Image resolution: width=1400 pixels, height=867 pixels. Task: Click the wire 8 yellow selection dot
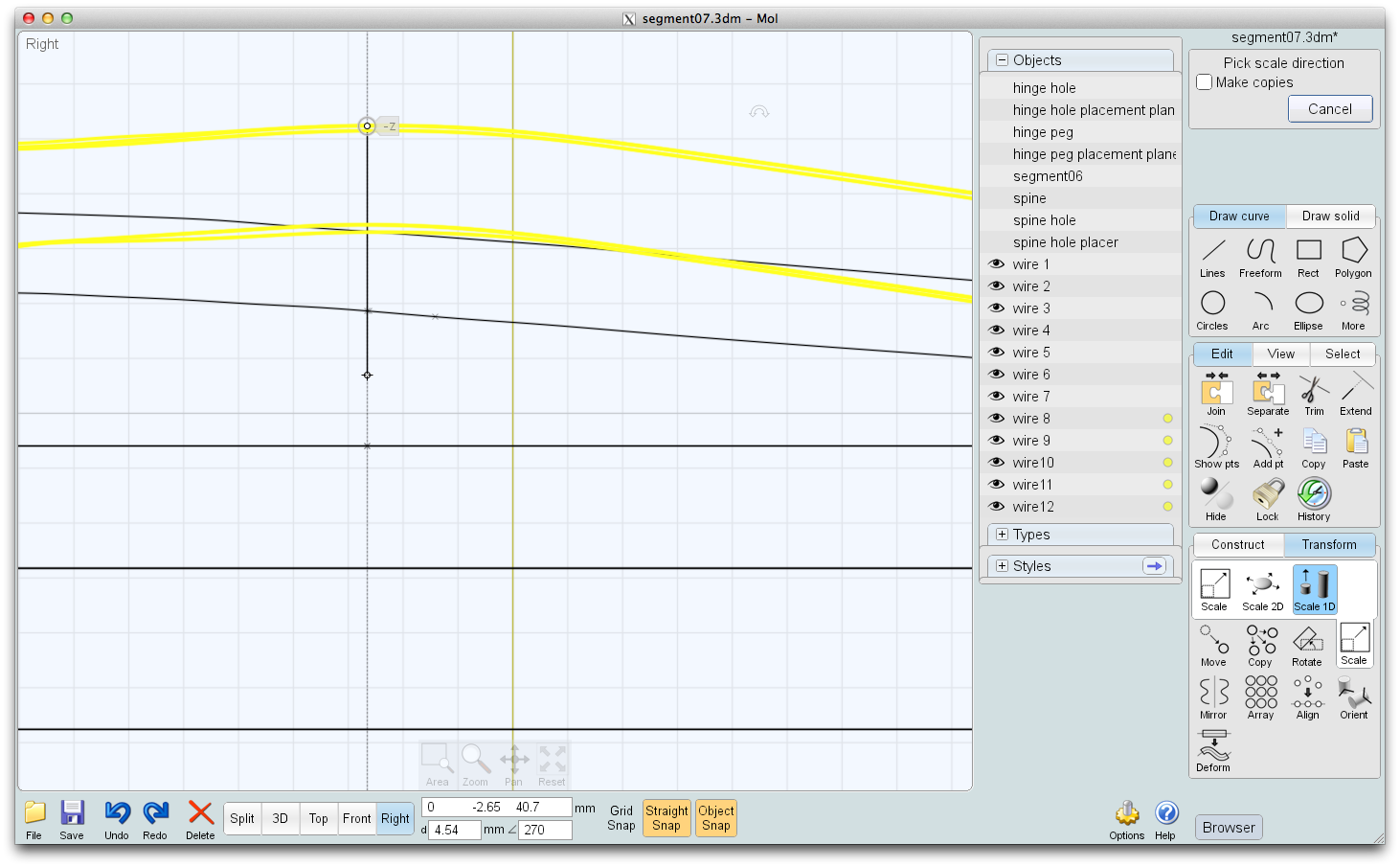1167,419
